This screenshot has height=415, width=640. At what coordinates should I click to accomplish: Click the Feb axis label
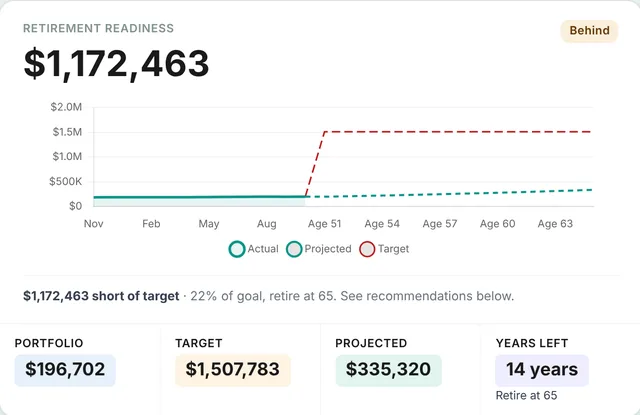tap(151, 224)
